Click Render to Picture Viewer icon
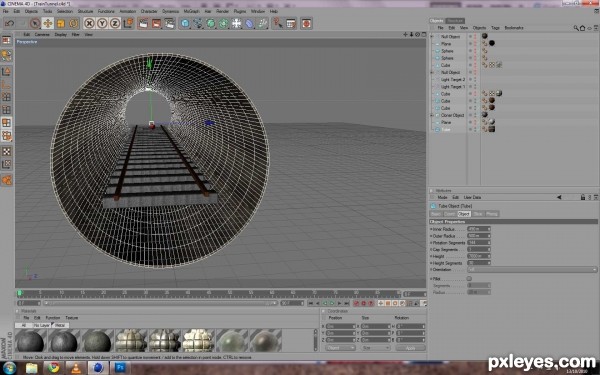The height and width of the screenshot is (375, 600). click(x=156, y=23)
